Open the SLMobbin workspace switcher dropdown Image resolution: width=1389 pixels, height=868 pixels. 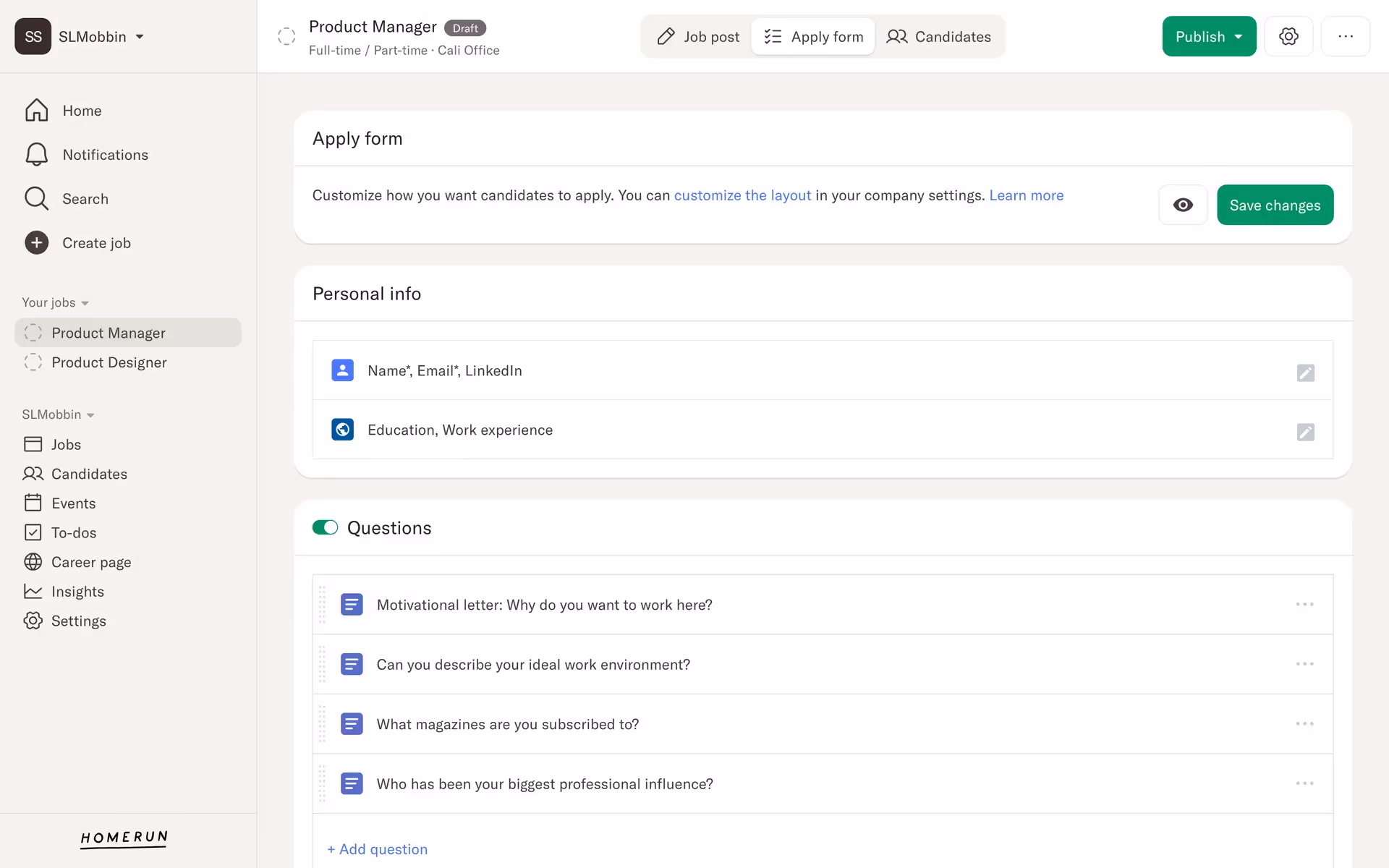click(x=140, y=36)
